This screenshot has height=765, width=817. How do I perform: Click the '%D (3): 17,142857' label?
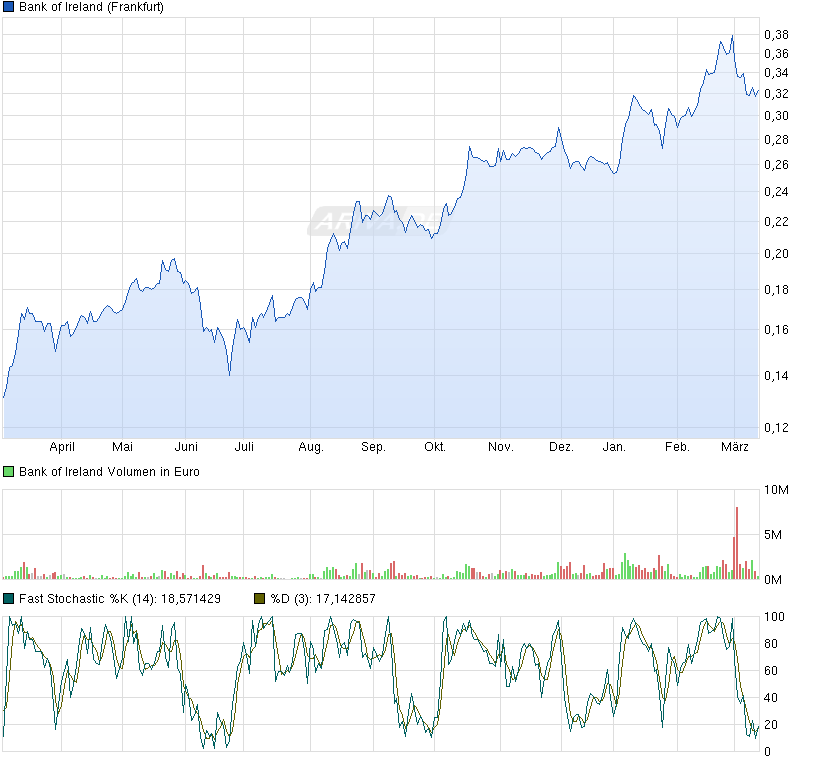click(x=323, y=599)
